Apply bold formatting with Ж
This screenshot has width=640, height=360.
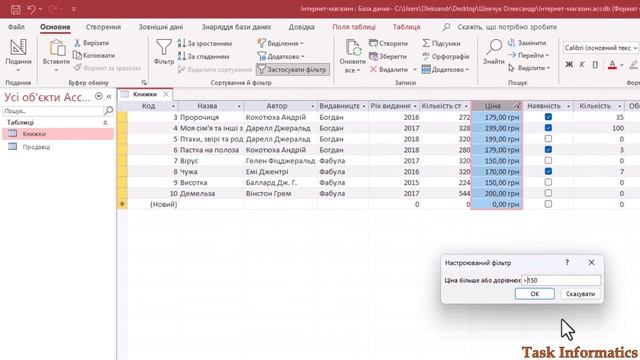(569, 64)
